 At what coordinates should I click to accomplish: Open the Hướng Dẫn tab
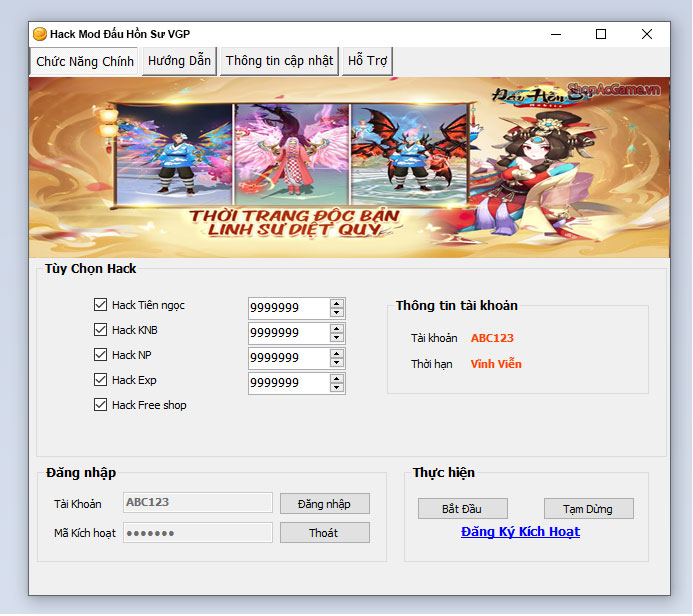pos(179,61)
